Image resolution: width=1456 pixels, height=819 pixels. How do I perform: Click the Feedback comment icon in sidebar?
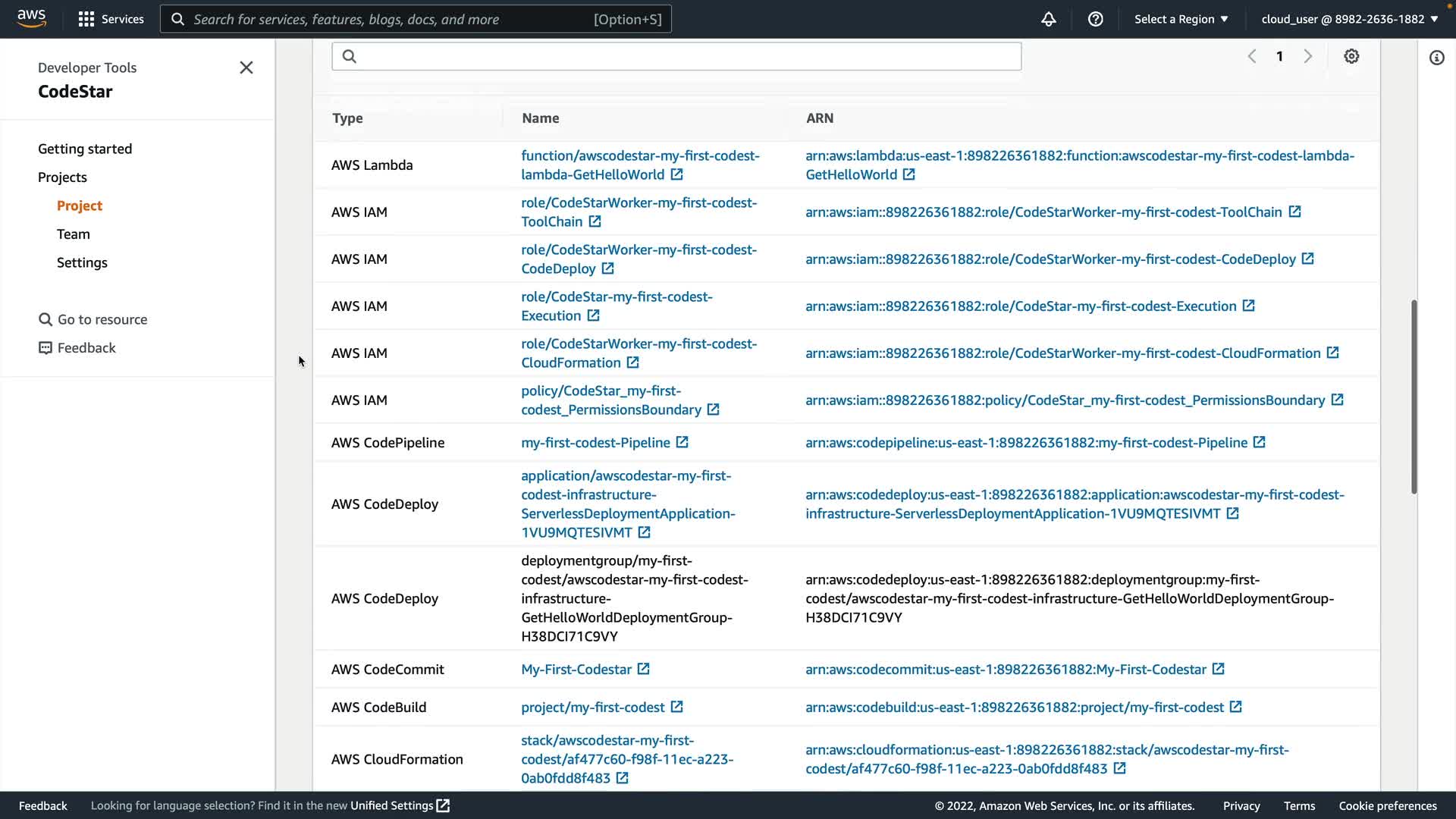point(45,348)
